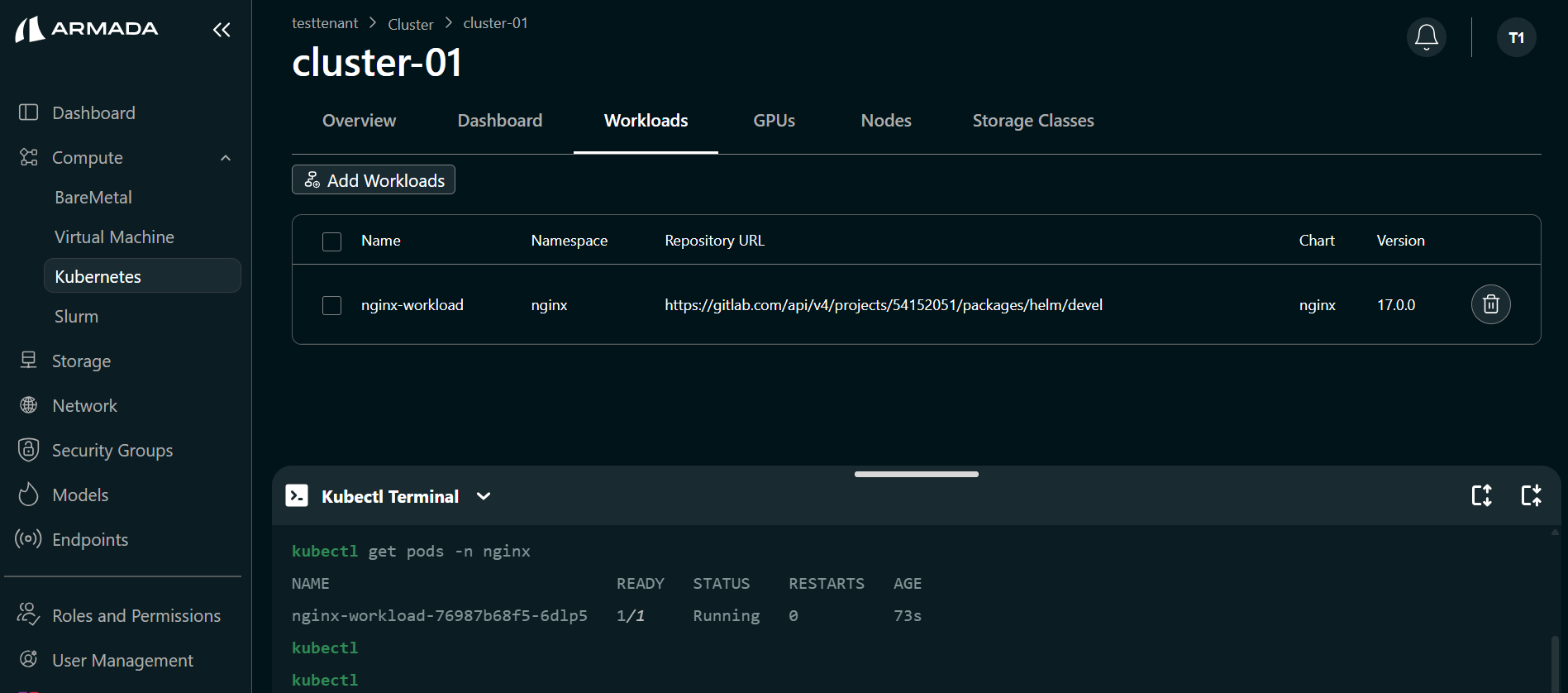Click the Add Workloads button
Viewport: 1568px width, 693px height.
pos(374,179)
